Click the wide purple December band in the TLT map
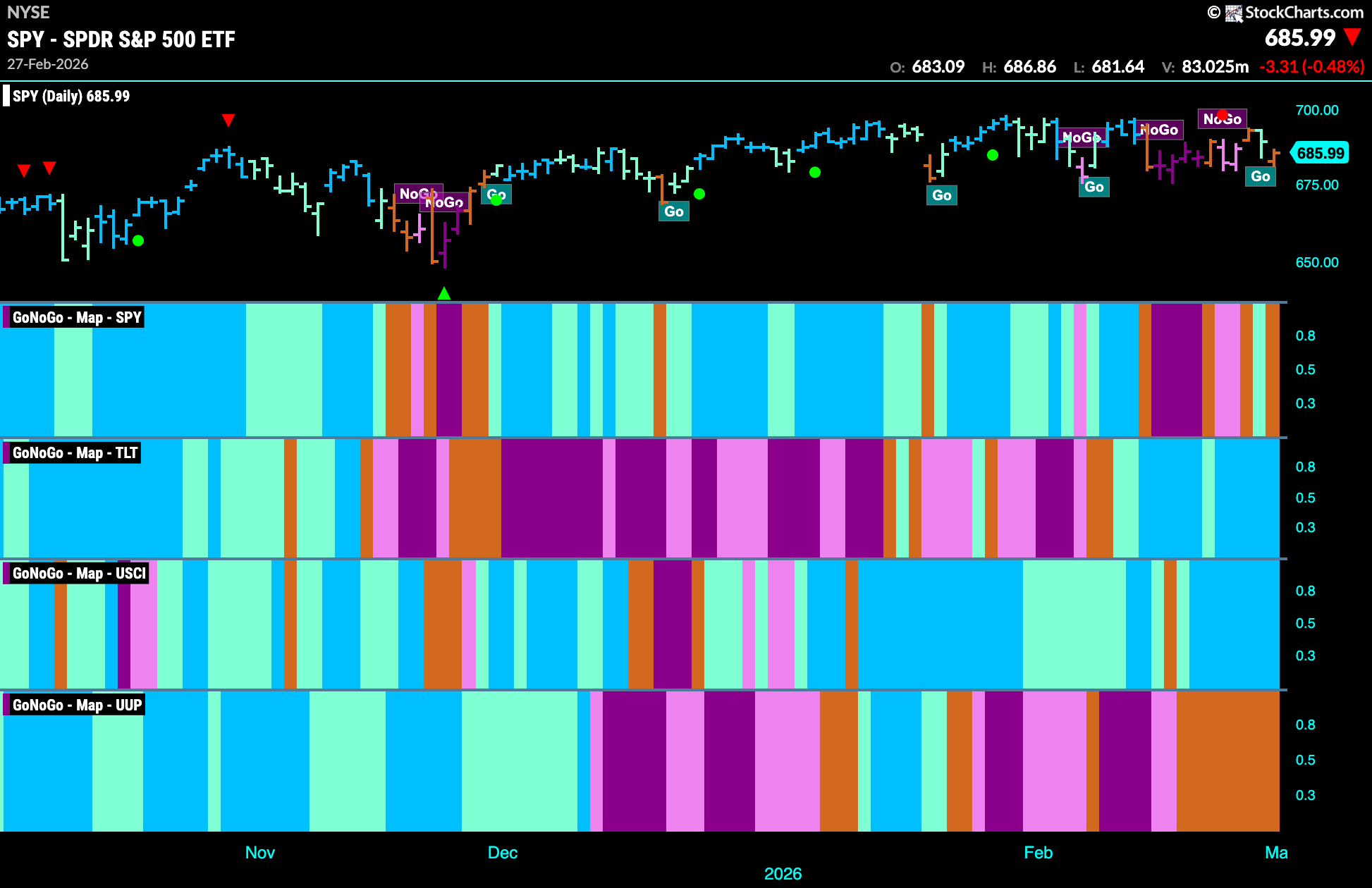This screenshot has height=888, width=1372. 552,498
